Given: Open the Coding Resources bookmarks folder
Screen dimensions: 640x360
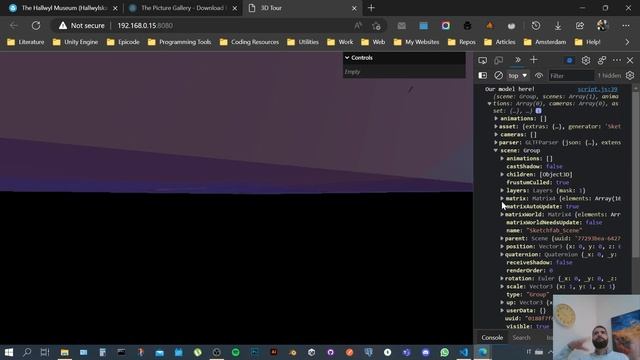Looking at the screenshot, I should click(x=249, y=42).
